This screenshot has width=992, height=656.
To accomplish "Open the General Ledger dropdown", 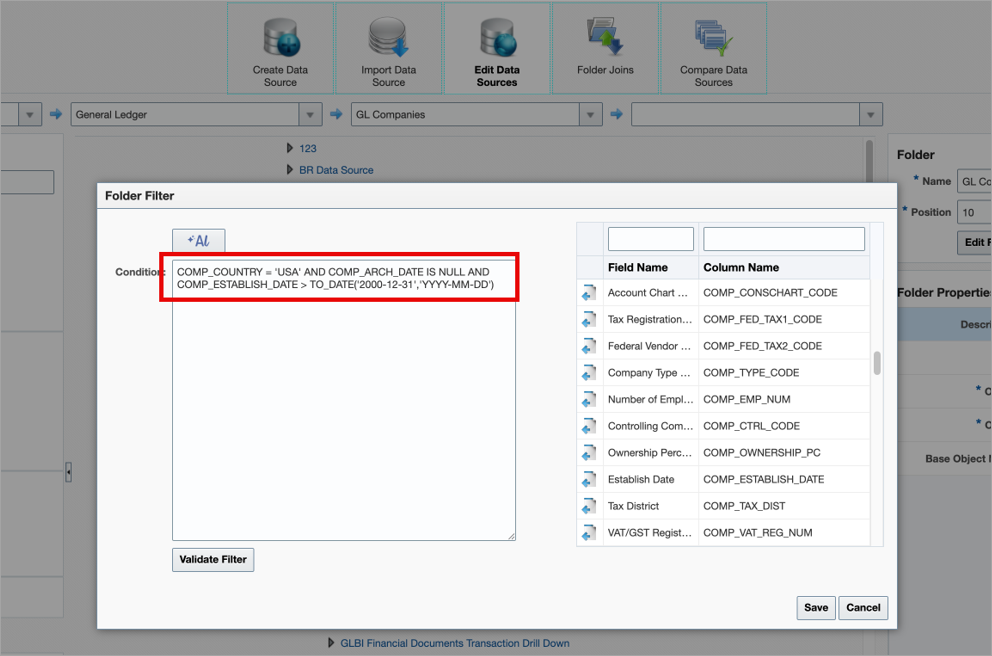I will coord(309,114).
